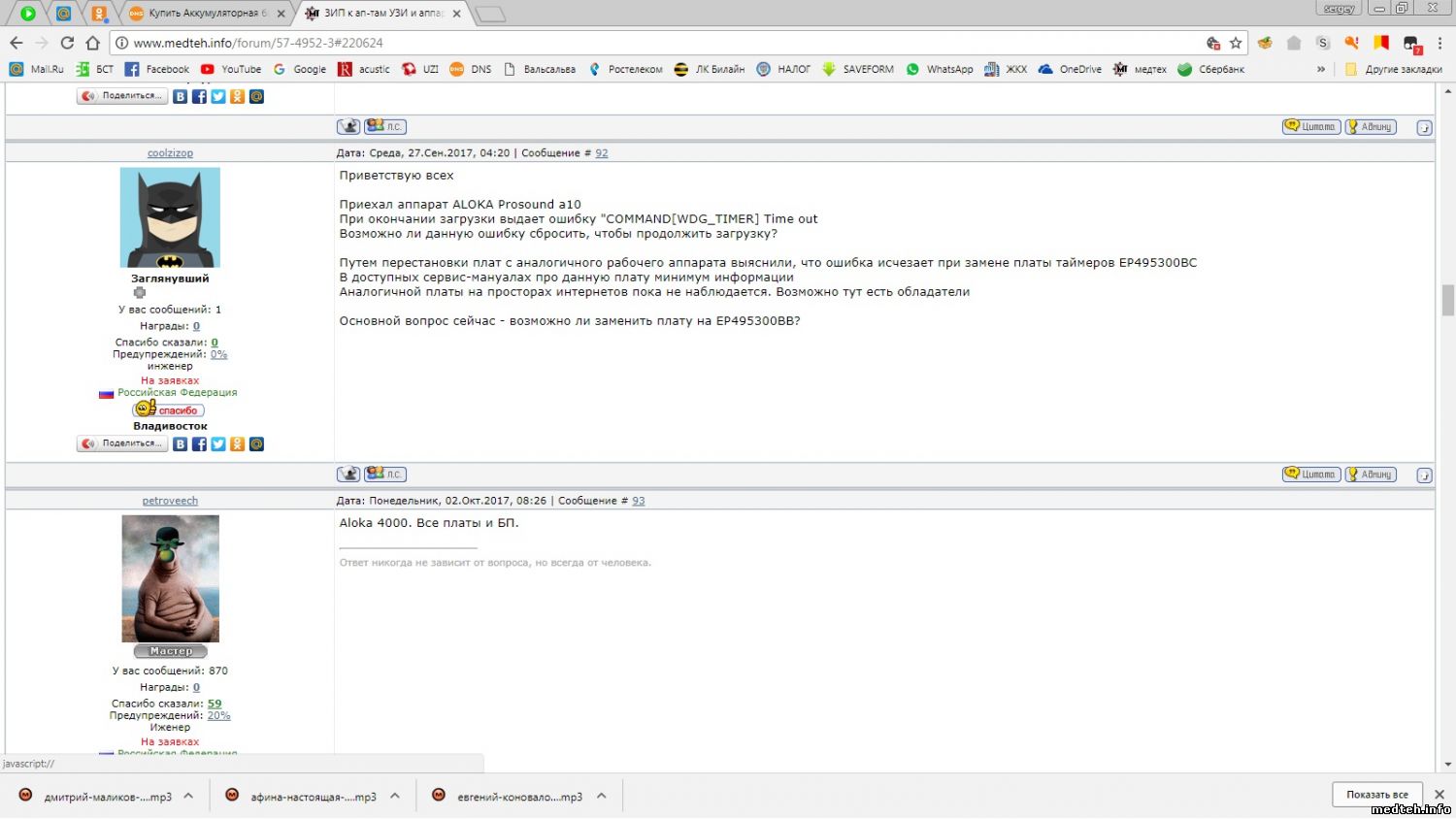
Task: Expand options for афина-настоящая mp3 download
Action: click(395, 796)
